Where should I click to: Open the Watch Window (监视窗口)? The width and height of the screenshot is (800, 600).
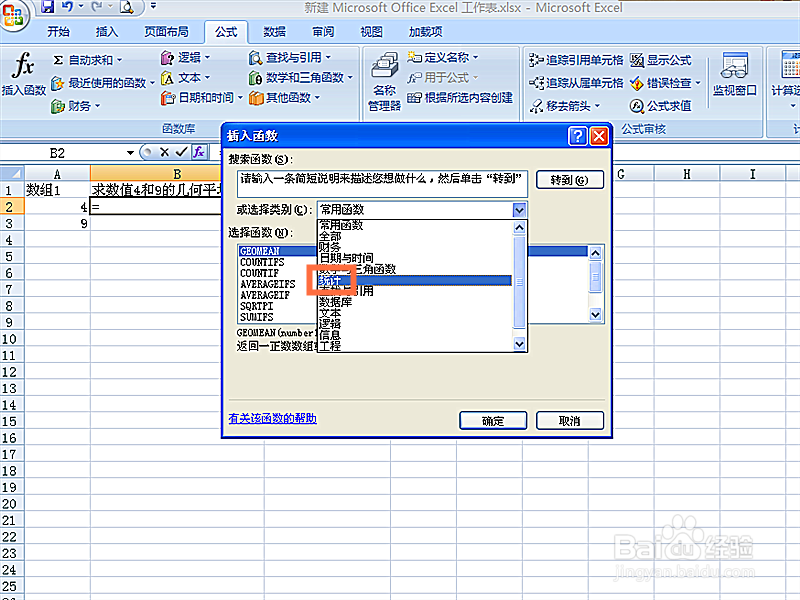tap(734, 74)
